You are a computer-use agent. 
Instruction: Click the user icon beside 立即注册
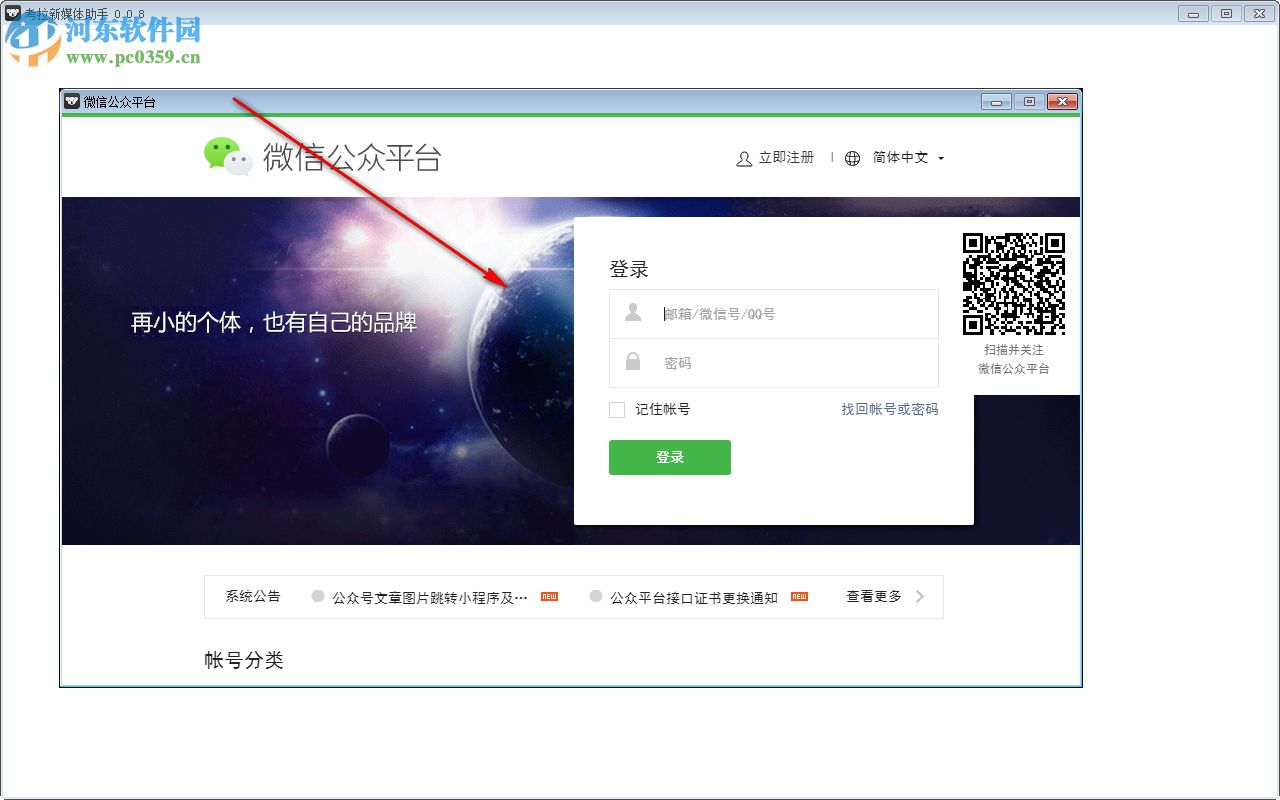click(744, 158)
